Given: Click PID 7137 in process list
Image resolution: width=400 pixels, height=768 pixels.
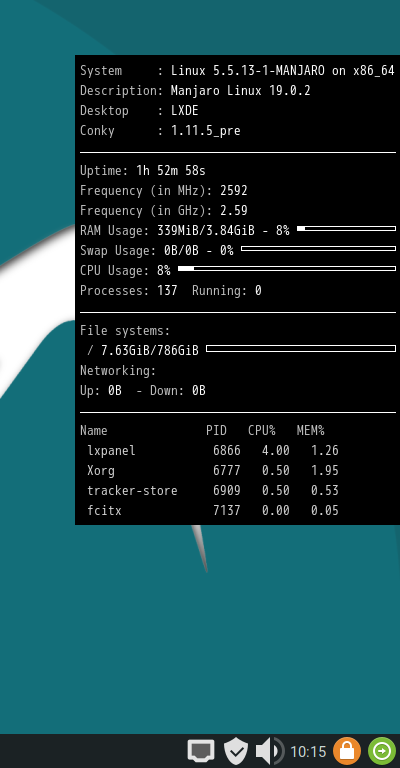Looking at the screenshot, I should tap(227, 511).
